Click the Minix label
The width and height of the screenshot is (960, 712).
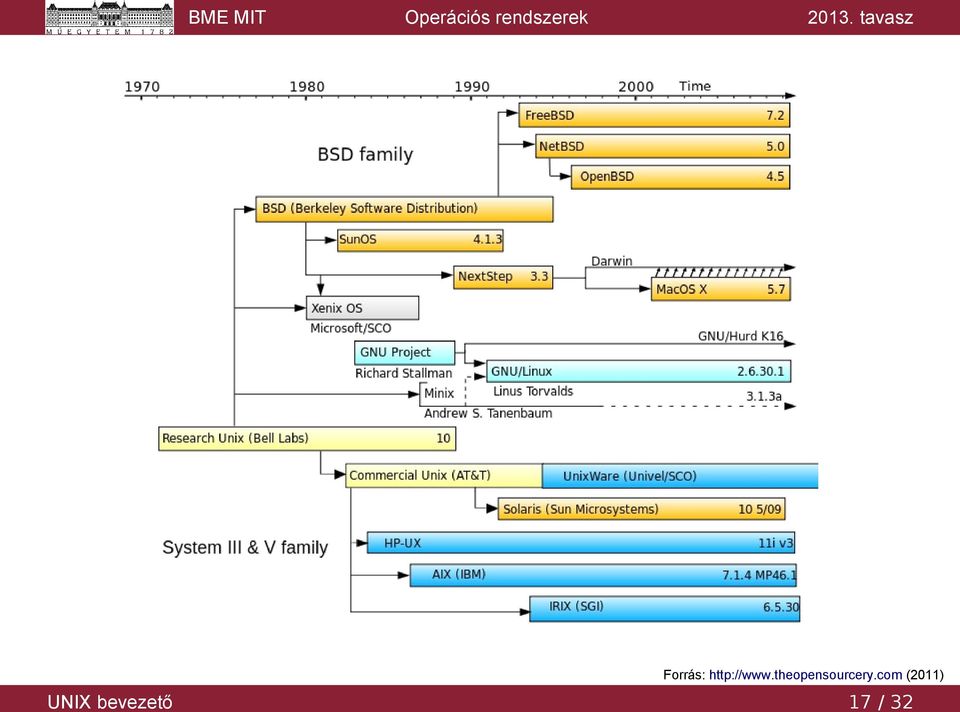439,393
